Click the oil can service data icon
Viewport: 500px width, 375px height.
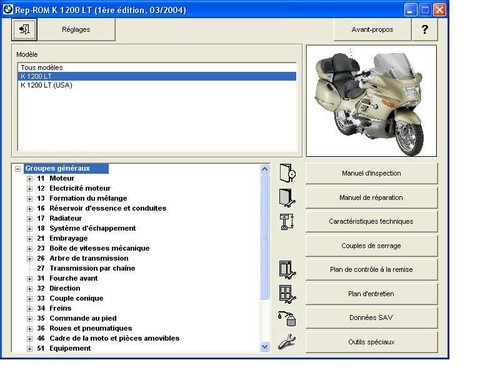(287, 318)
